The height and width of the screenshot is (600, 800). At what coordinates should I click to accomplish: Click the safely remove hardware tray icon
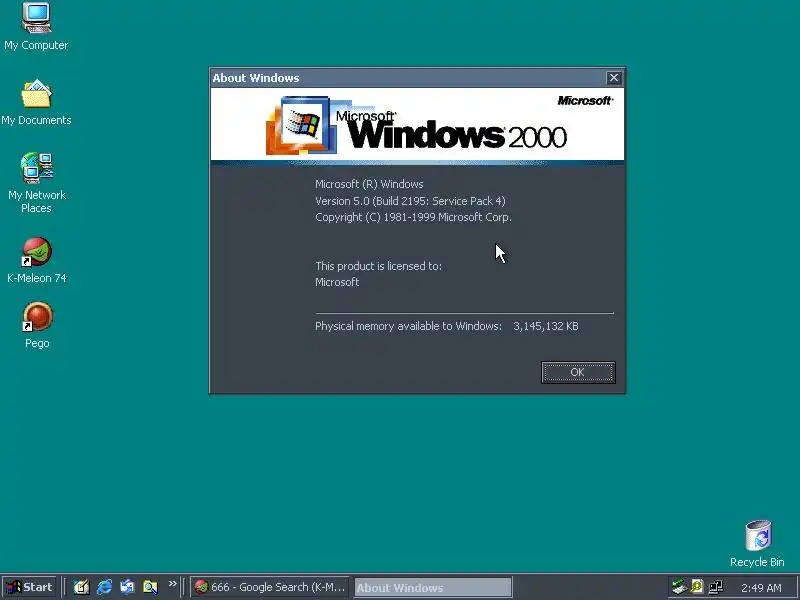679,587
